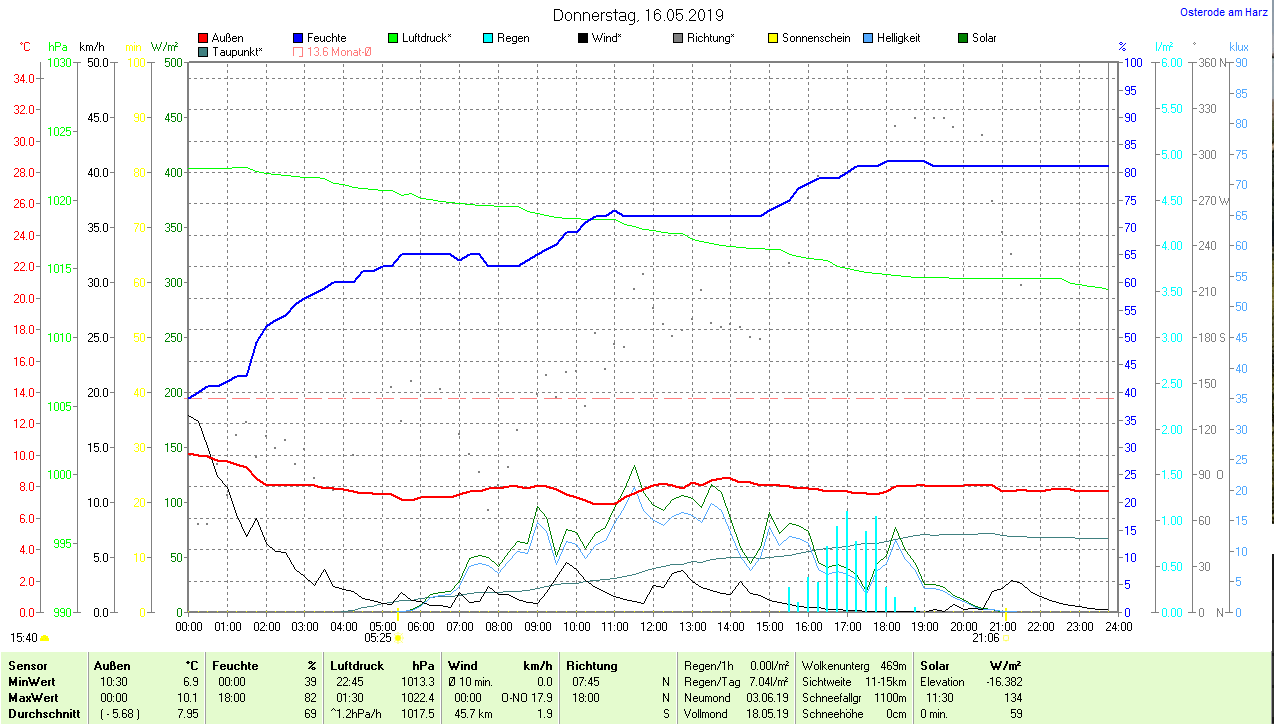Click the Helligkeit legend square
Image resolution: width=1274 pixels, height=724 pixels.
pos(868,38)
